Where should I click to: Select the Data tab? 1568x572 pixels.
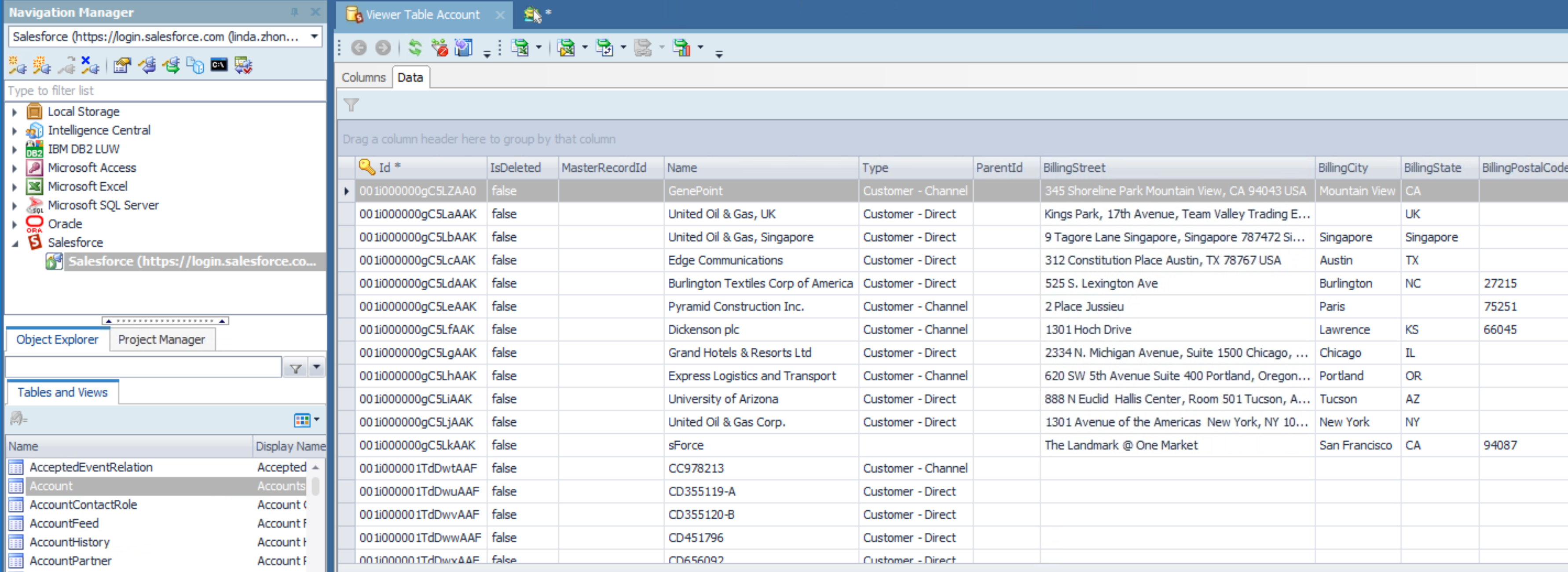point(410,77)
